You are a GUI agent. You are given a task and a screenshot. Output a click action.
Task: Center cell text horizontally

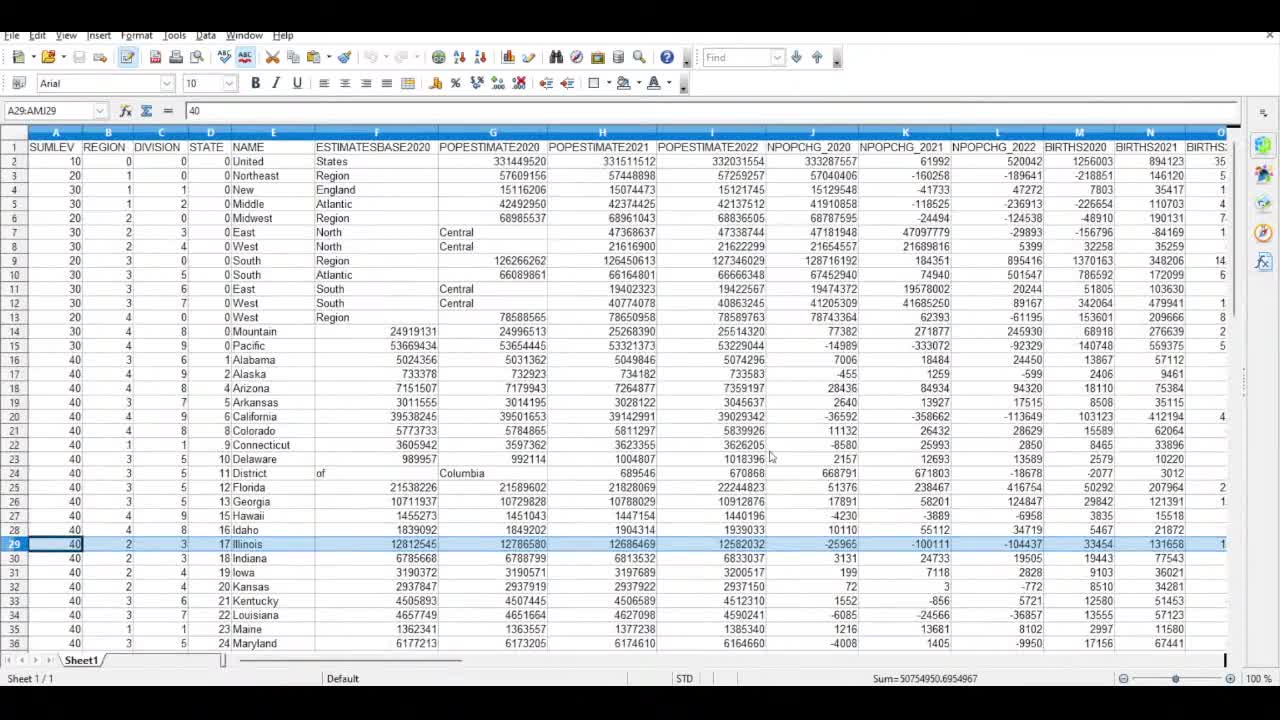[x=345, y=83]
